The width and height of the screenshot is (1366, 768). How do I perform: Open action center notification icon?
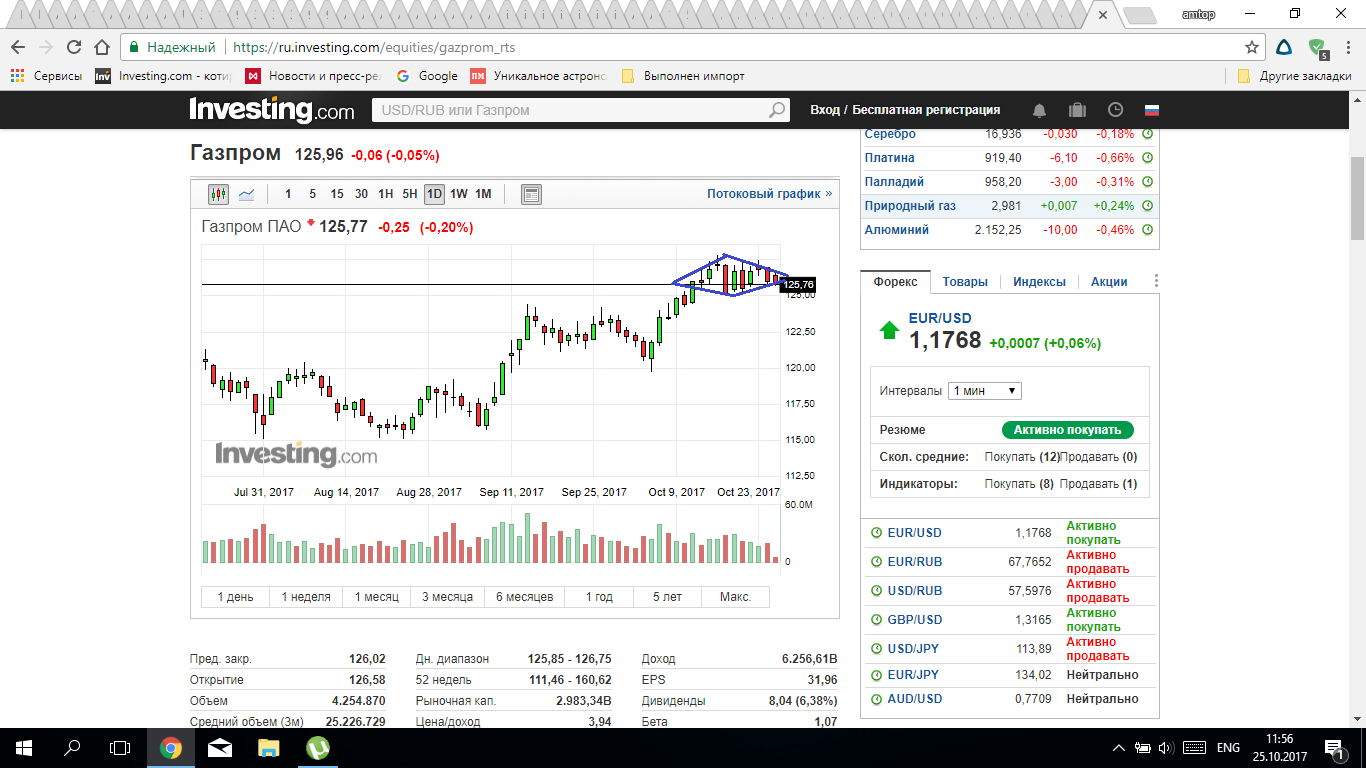[1334, 747]
